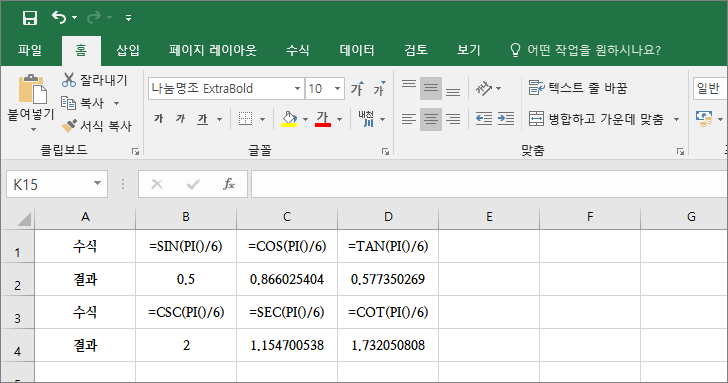The height and width of the screenshot is (383, 728).
Task: Open the 검토 ribbon tab
Action: (x=416, y=50)
